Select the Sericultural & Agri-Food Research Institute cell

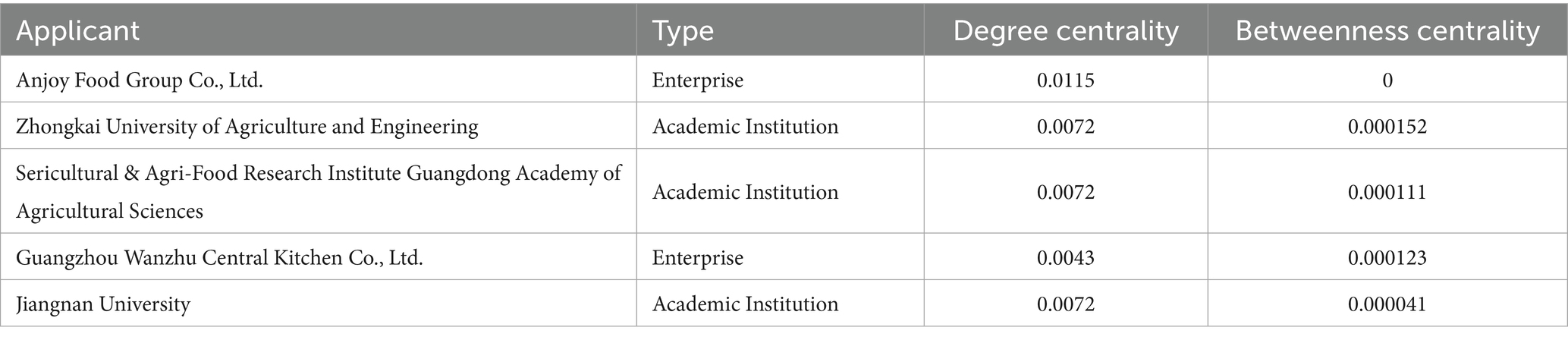[319, 191]
